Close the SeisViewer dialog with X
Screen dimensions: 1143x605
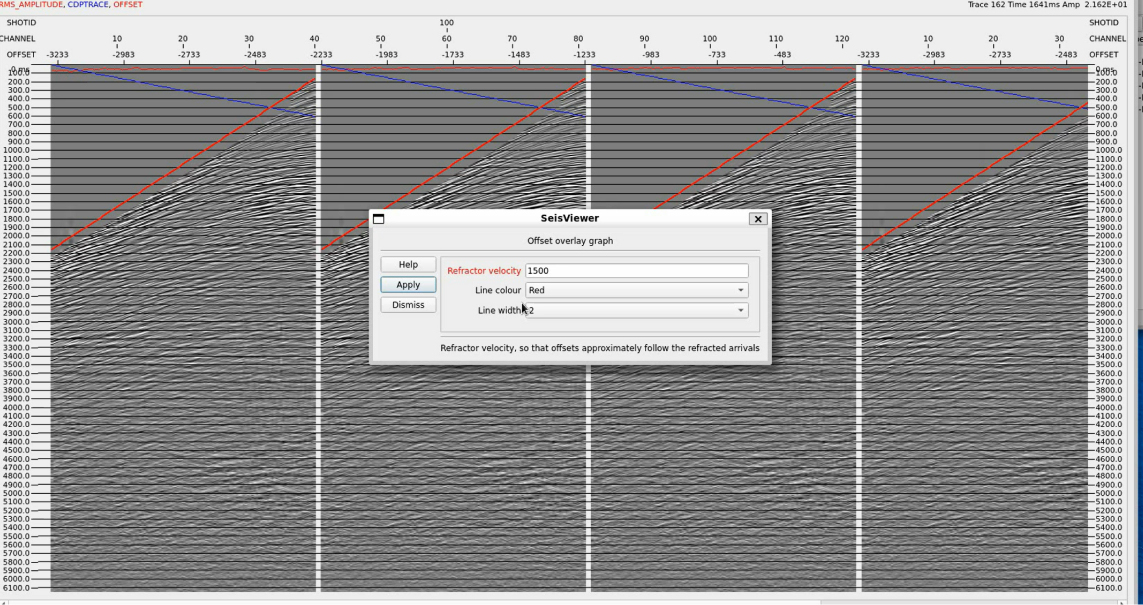[758, 219]
